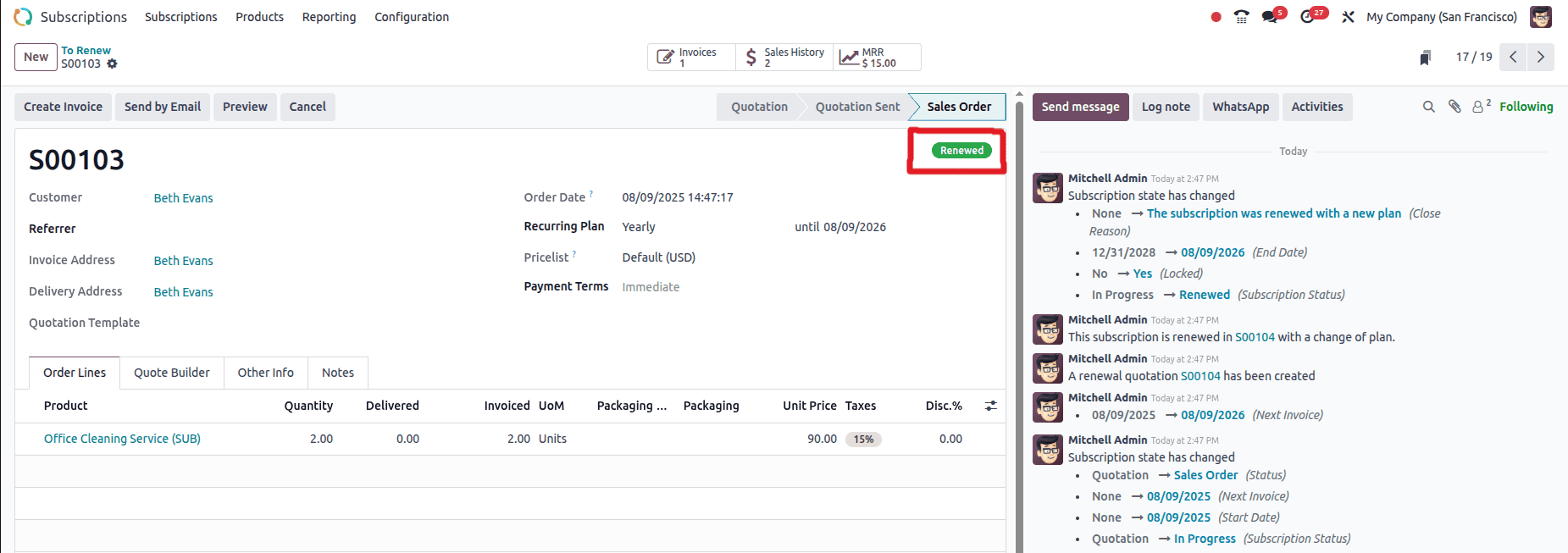
Task: Open the MRR $ 15.00 stat button
Action: tap(877, 57)
